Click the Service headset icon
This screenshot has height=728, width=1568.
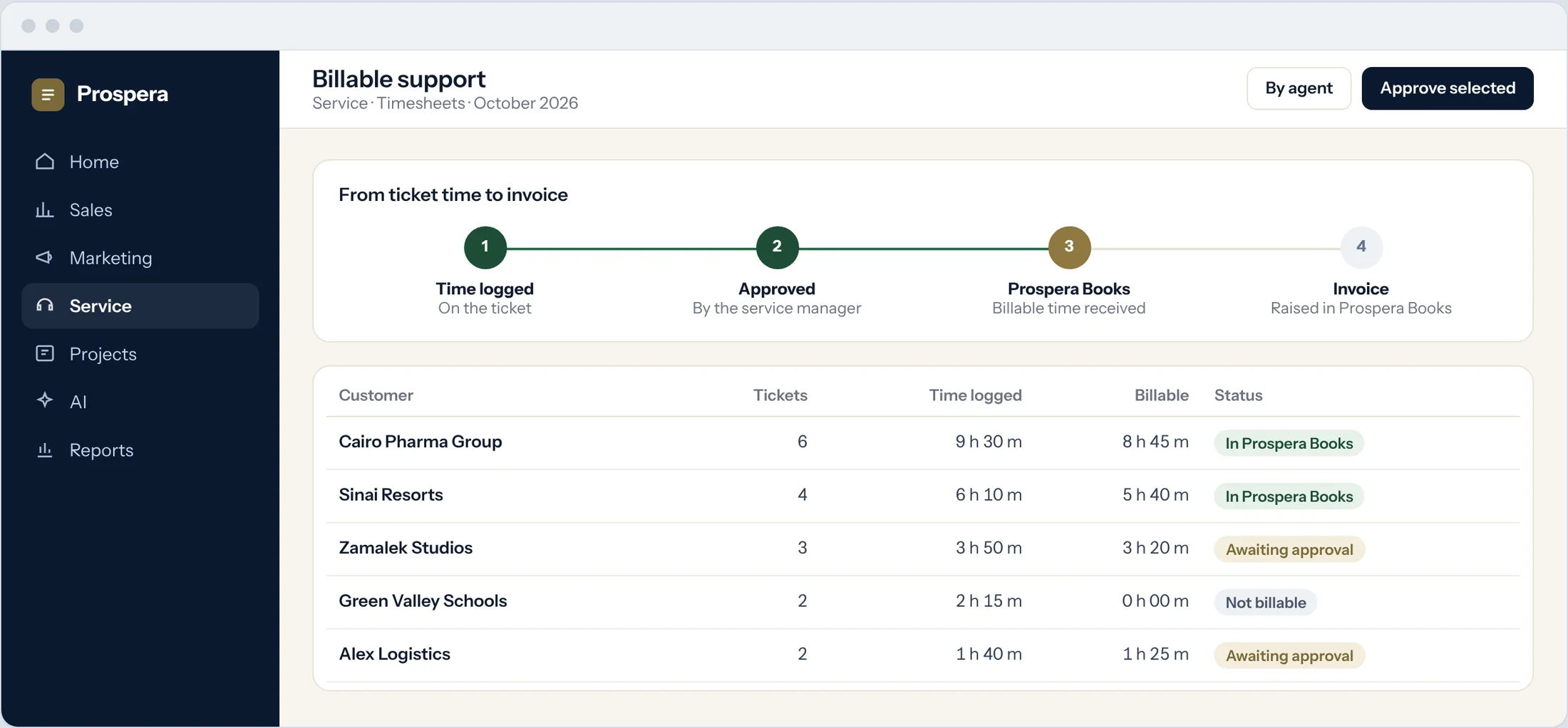45,306
